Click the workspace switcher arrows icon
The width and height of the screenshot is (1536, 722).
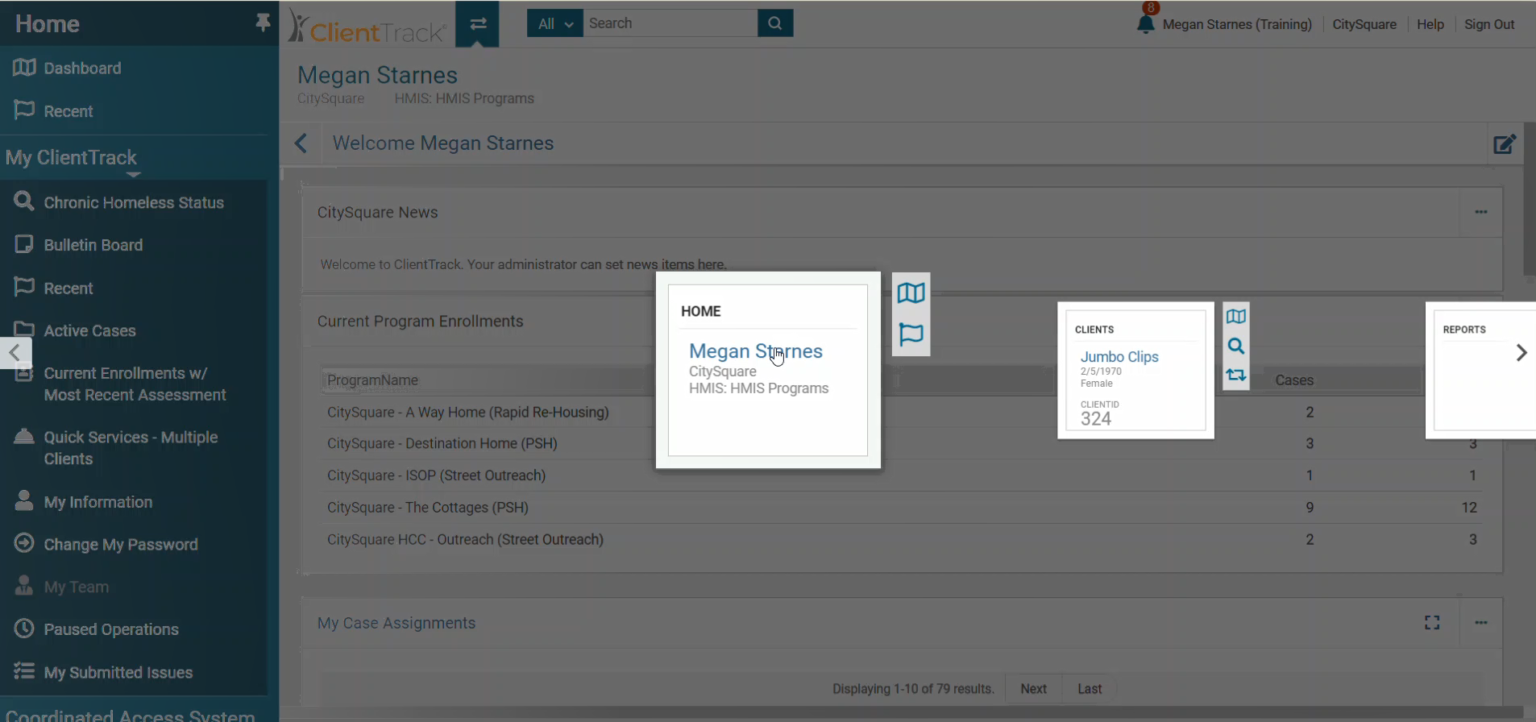[x=477, y=24]
